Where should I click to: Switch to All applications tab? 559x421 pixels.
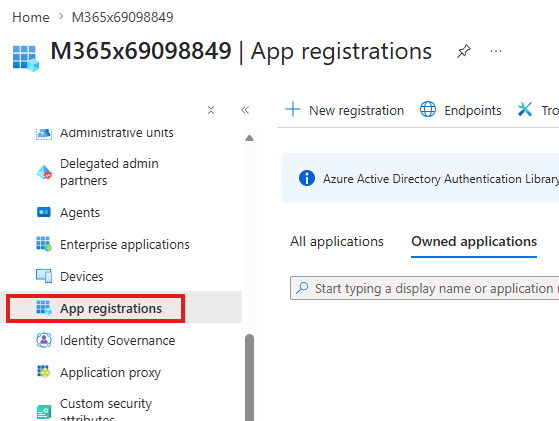click(x=337, y=241)
